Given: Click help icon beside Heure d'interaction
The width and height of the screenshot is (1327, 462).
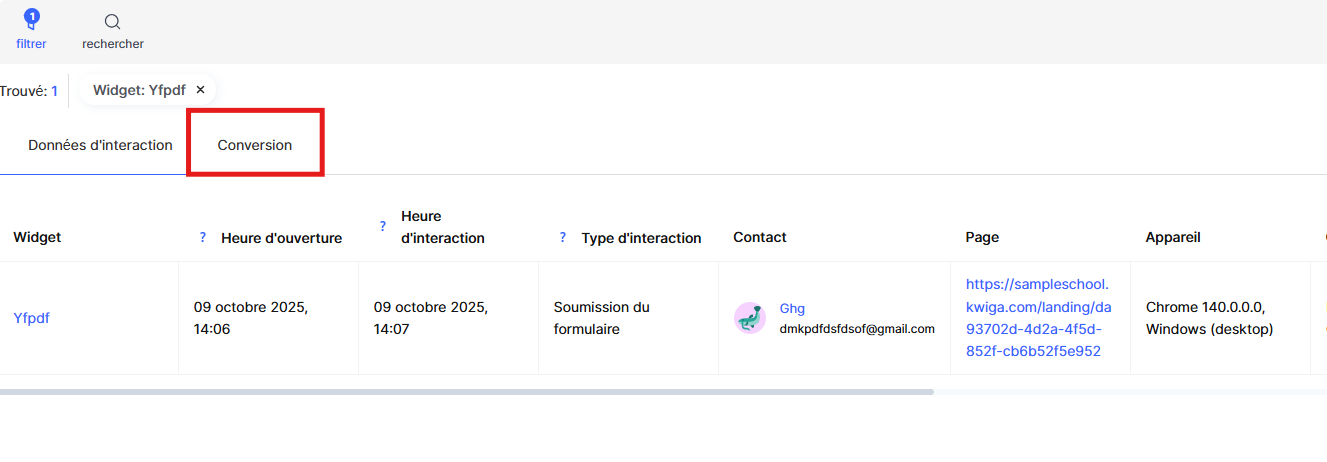Looking at the screenshot, I should click(x=383, y=227).
